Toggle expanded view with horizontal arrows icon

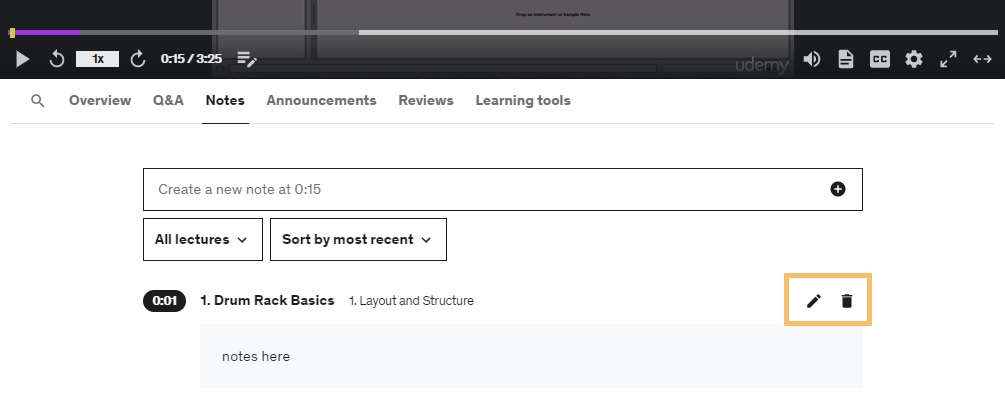[x=983, y=59]
